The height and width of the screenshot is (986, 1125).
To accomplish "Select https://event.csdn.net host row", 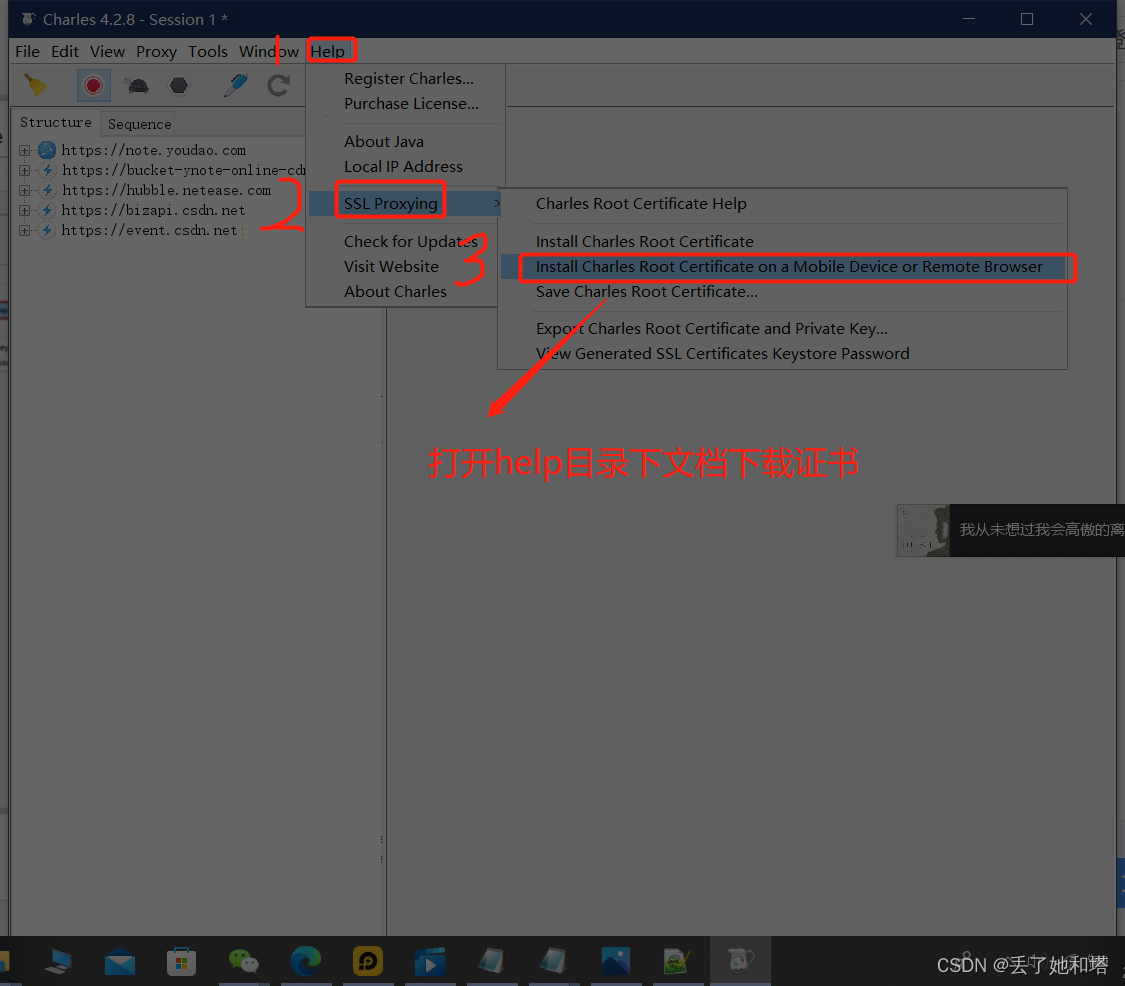I will pyautogui.click(x=149, y=230).
